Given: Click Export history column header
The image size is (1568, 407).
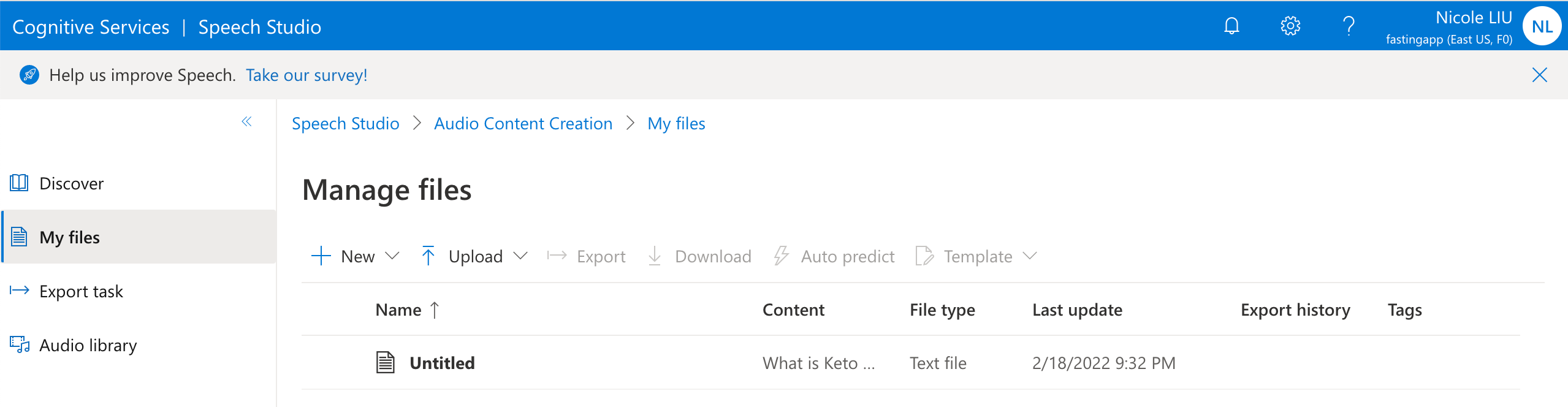Looking at the screenshot, I should coord(1295,310).
